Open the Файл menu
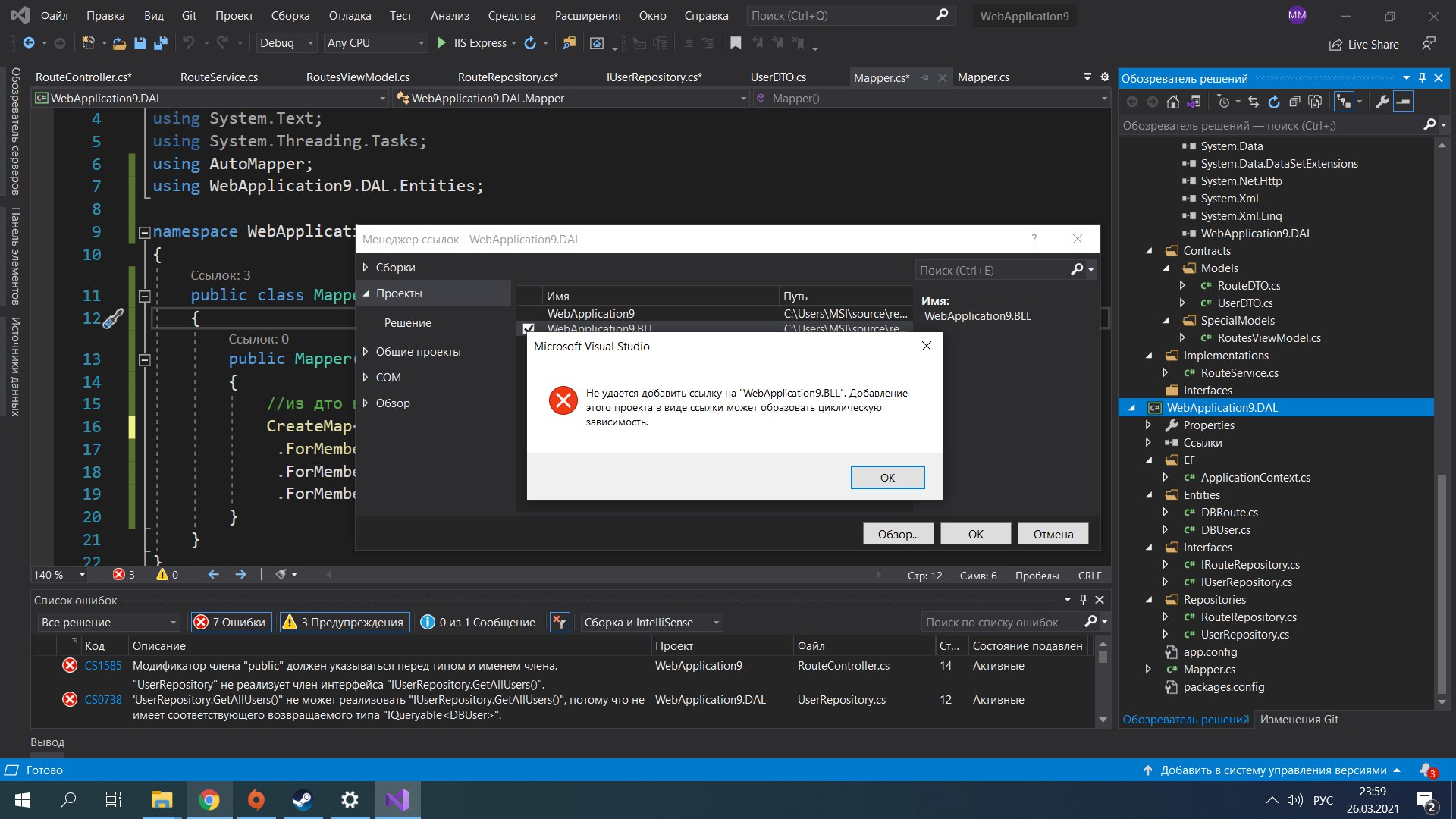 55,15
